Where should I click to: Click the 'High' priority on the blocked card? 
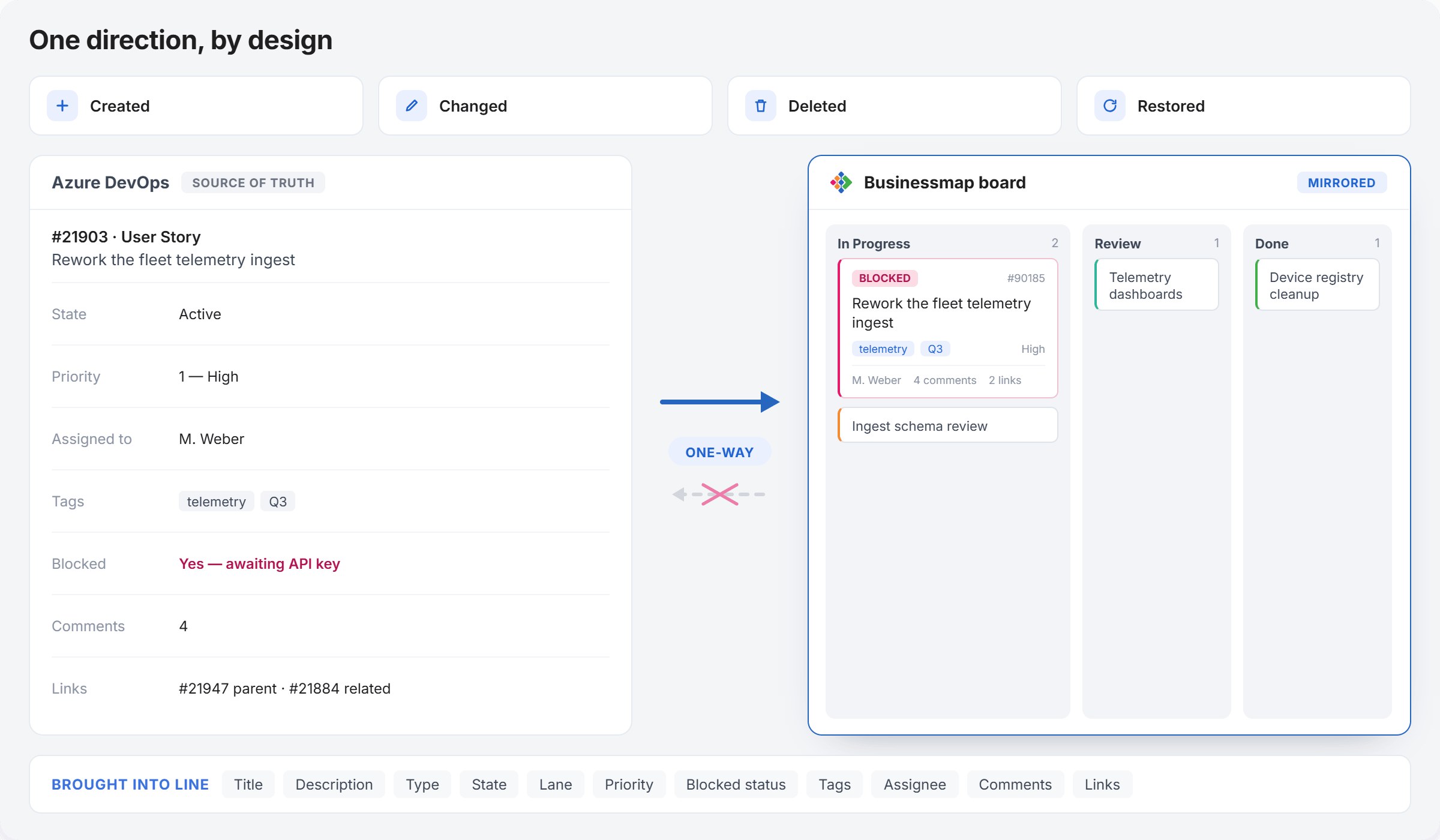1033,349
